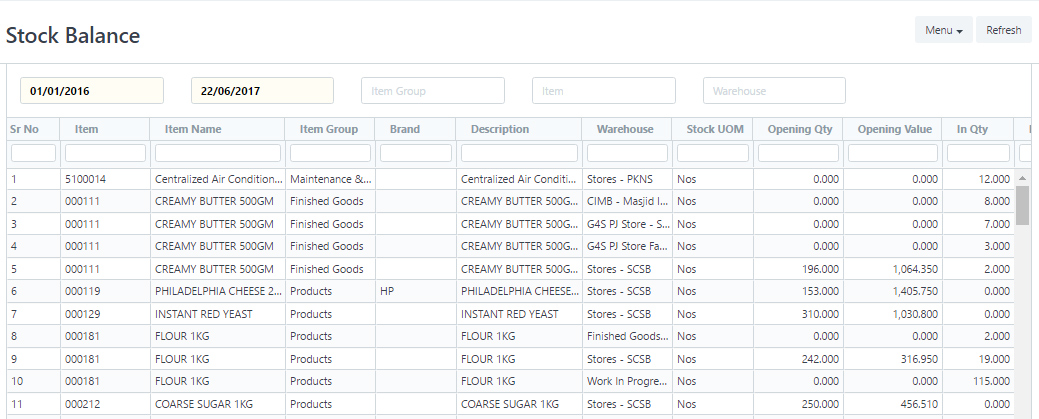Click the Brand column header

[404, 129]
